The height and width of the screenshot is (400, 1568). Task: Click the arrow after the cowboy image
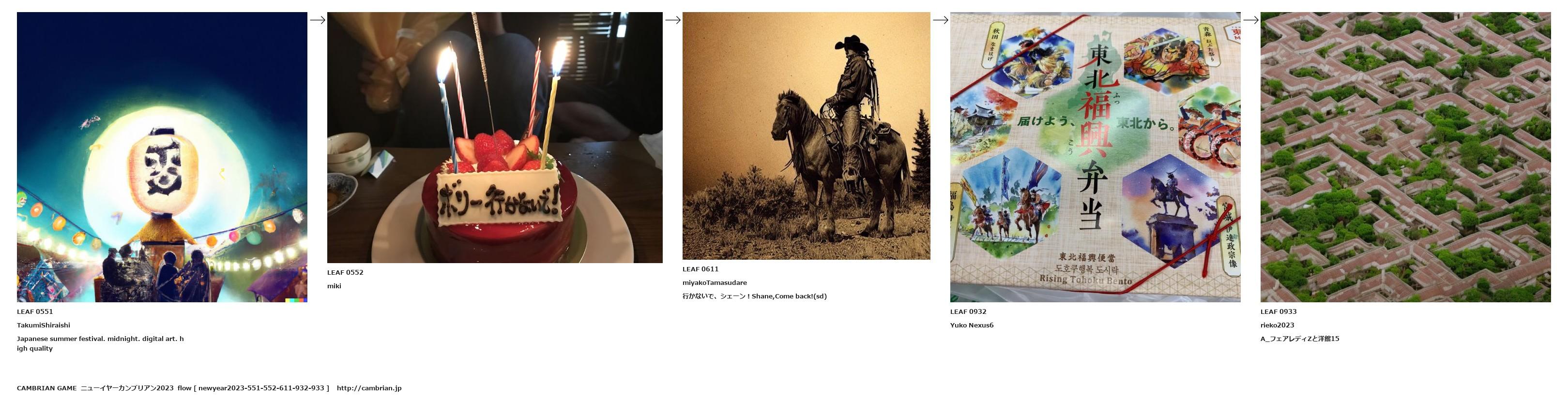pyautogui.click(x=941, y=20)
